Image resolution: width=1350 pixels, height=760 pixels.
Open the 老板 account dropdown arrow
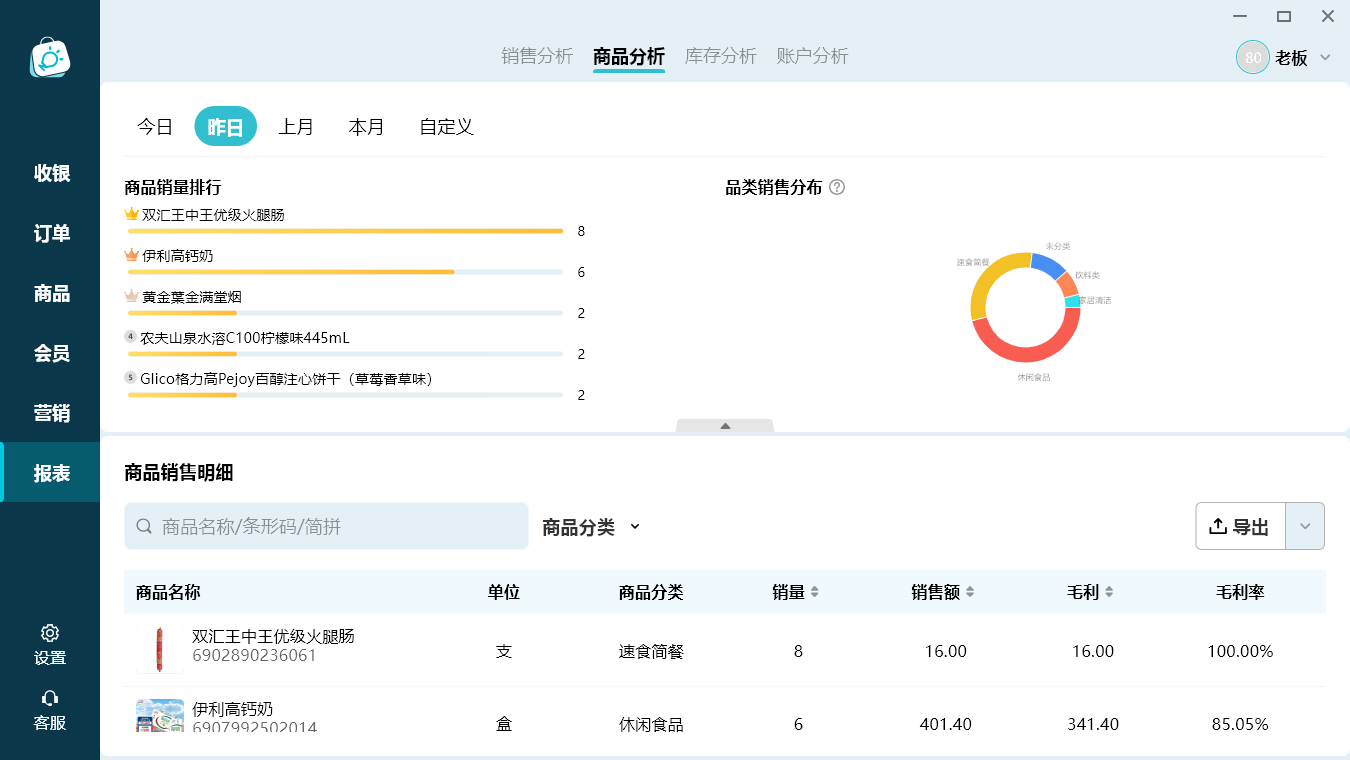tap(1325, 57)
